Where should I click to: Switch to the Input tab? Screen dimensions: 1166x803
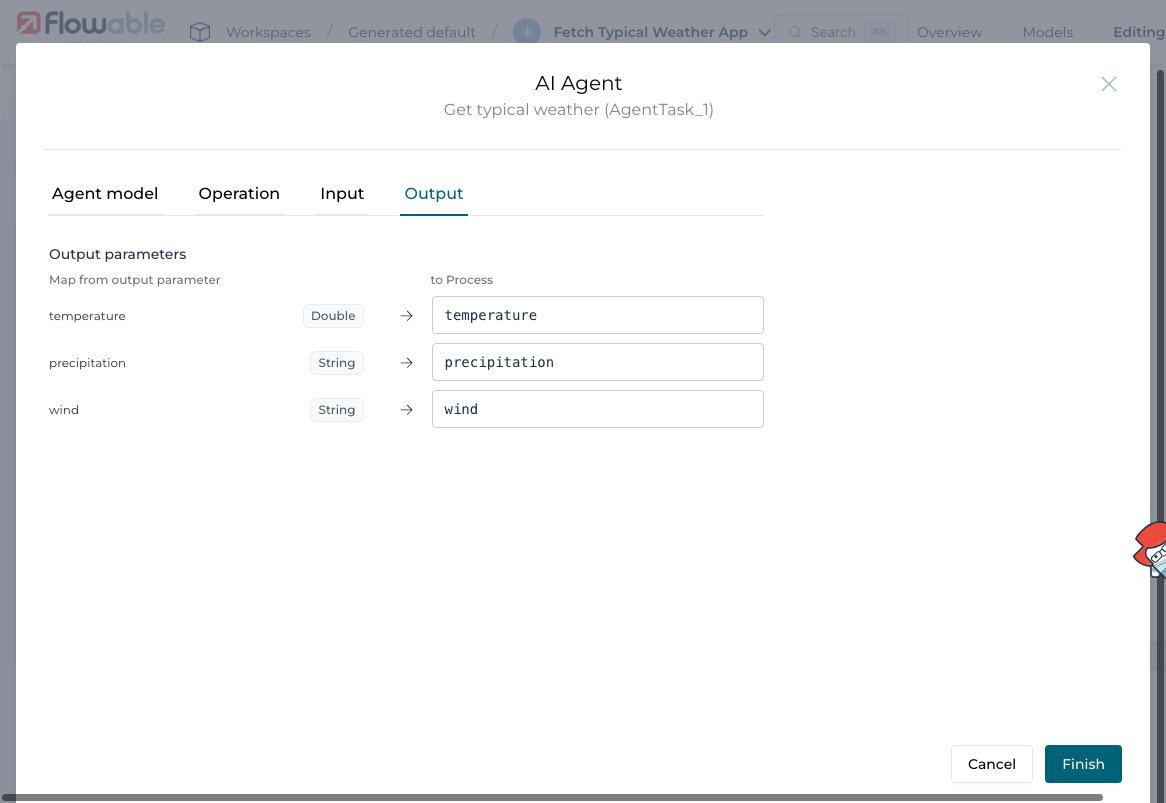[x=342, y=193]
